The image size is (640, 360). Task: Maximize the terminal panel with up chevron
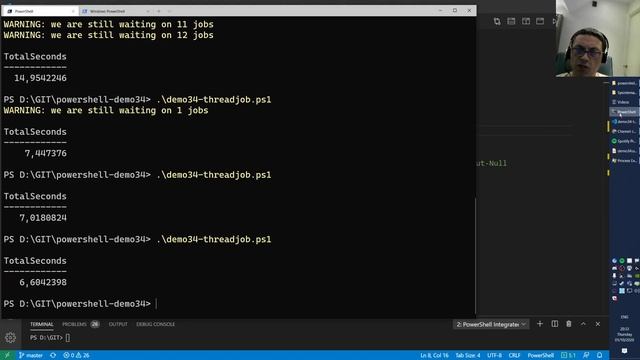(583, 324)
